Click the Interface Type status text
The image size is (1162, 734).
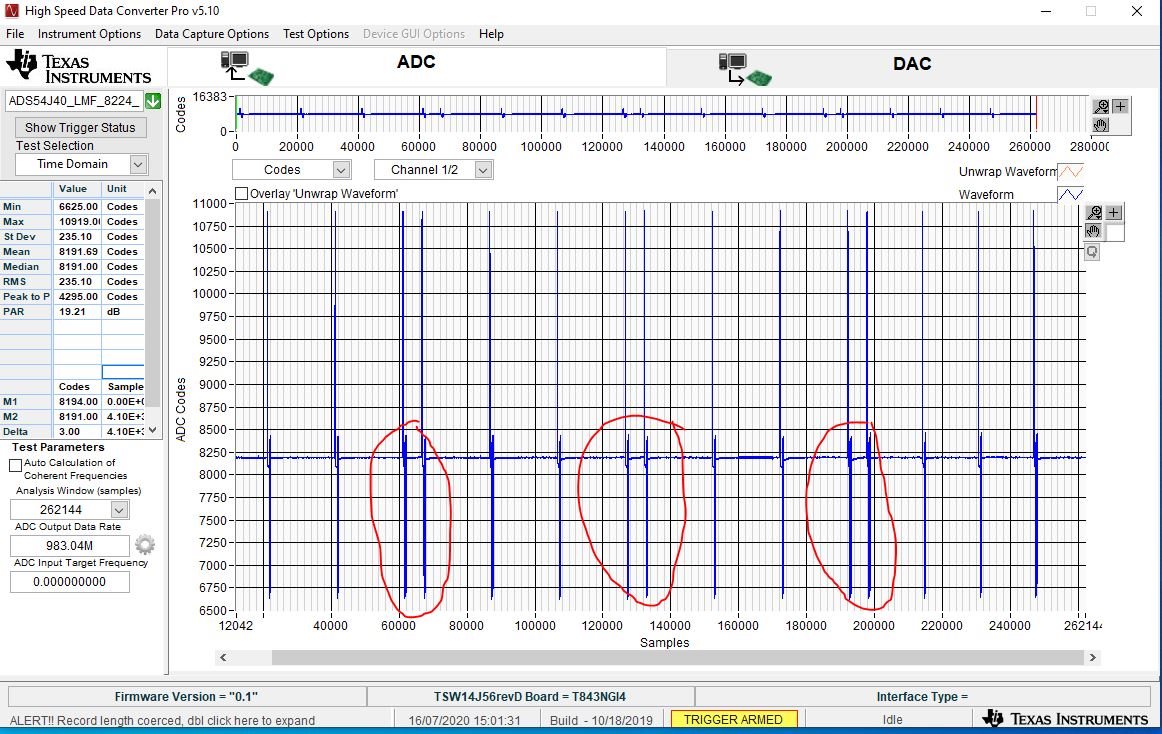[922, 697]
